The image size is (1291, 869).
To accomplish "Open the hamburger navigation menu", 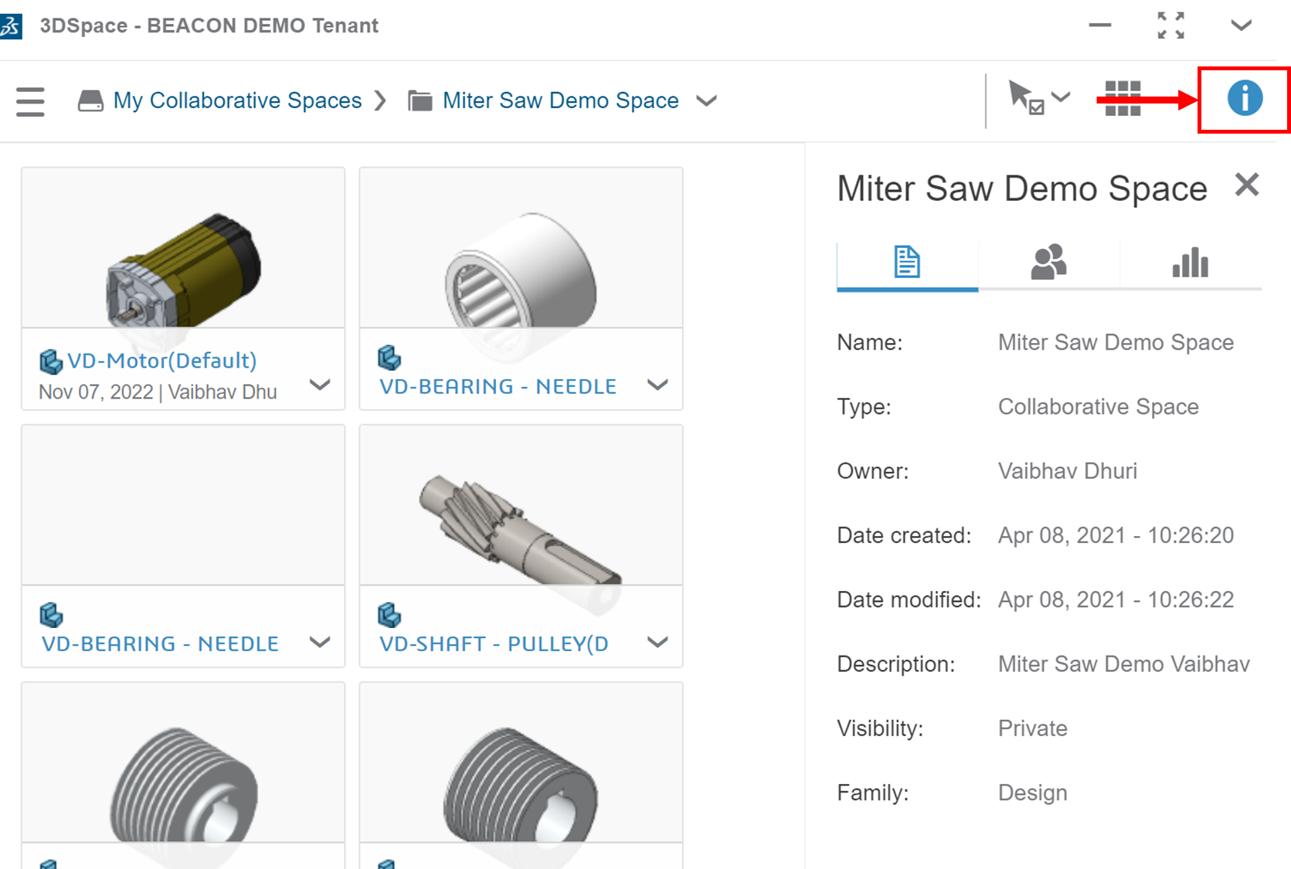I will [30, 101].
